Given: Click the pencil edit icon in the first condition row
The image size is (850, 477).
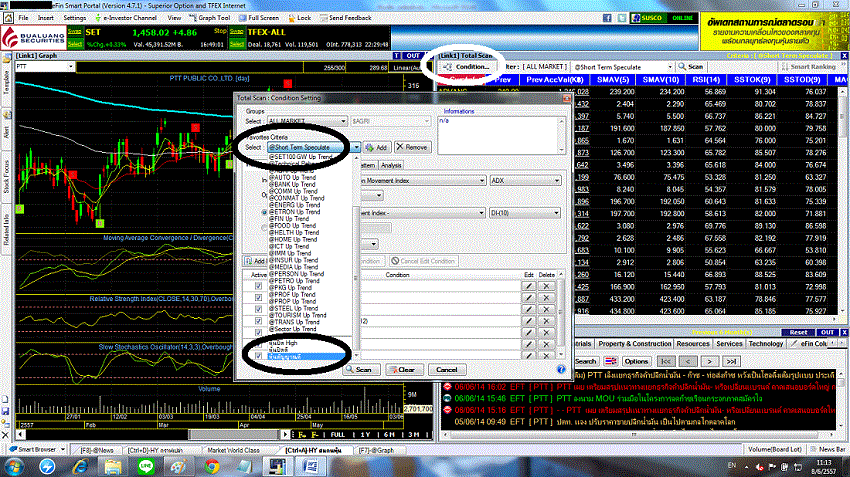Looking at the screenshot, I should pos(529,286).
